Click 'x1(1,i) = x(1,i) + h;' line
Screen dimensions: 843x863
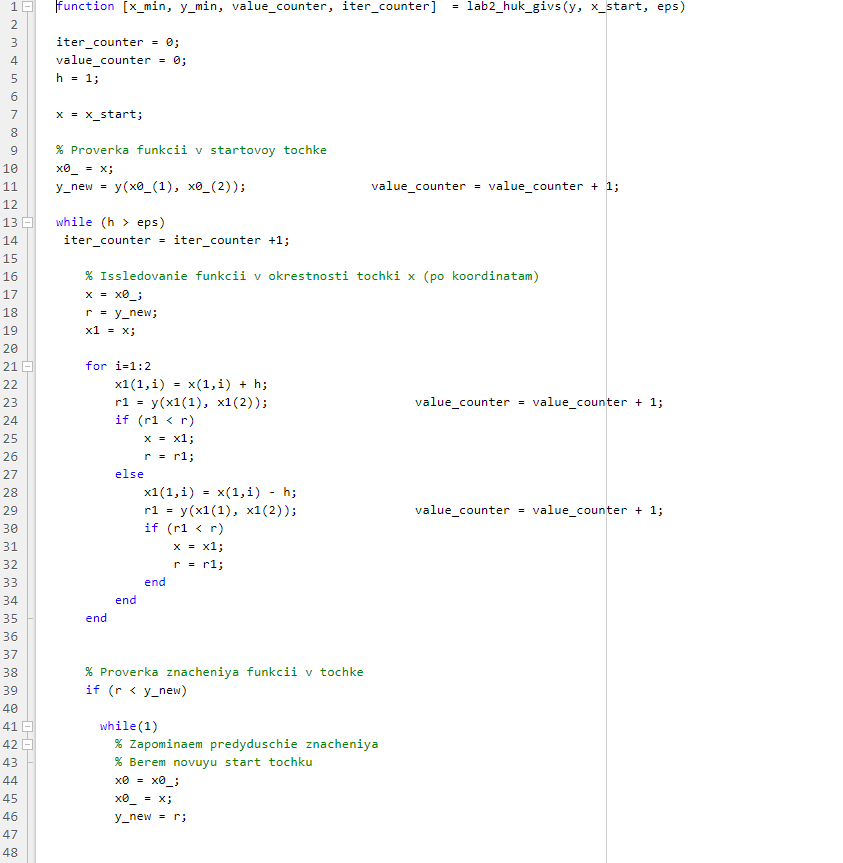191,384
